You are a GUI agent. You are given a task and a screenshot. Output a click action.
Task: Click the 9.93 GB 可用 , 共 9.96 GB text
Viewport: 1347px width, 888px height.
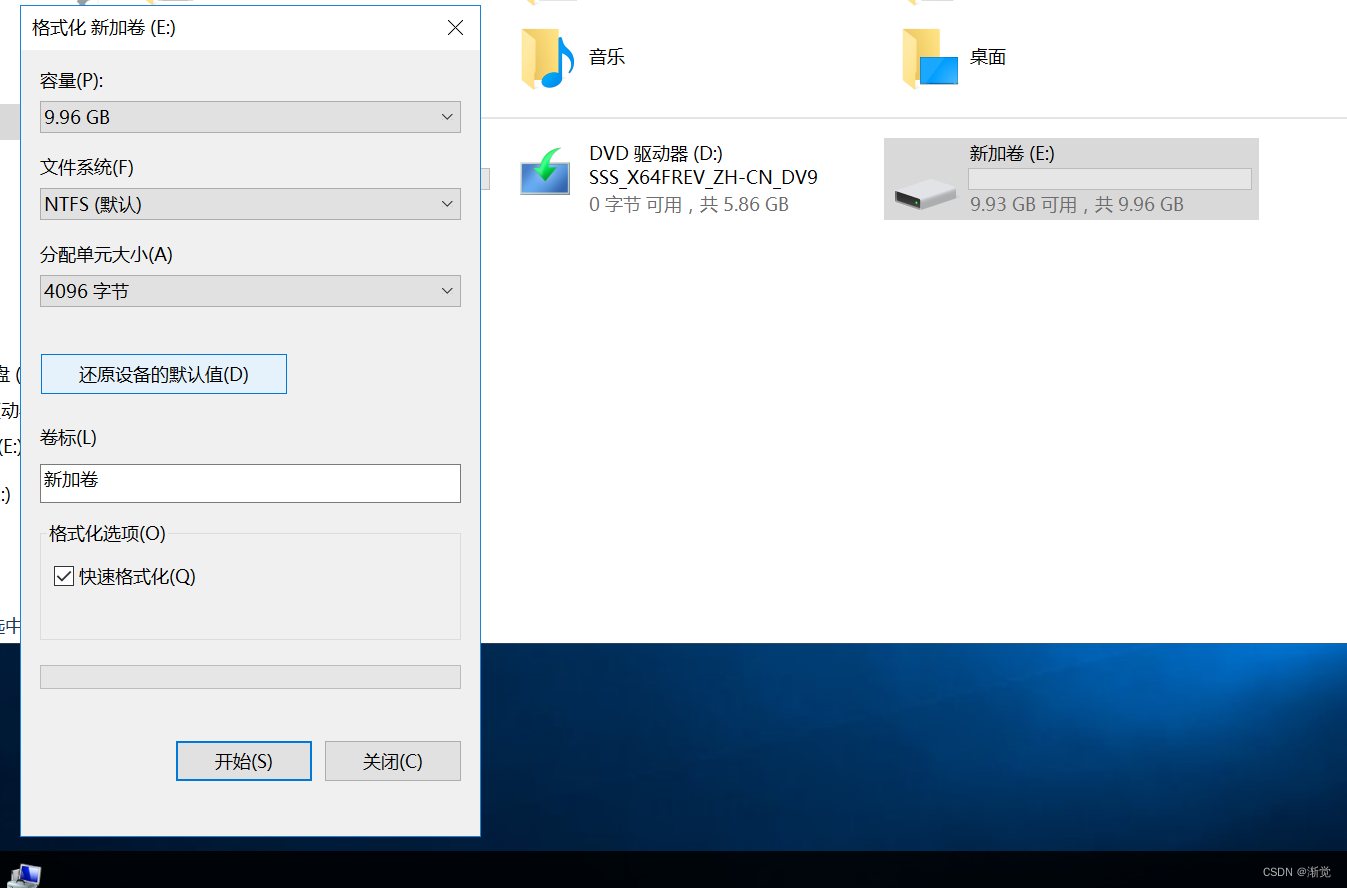[1077, 204]
